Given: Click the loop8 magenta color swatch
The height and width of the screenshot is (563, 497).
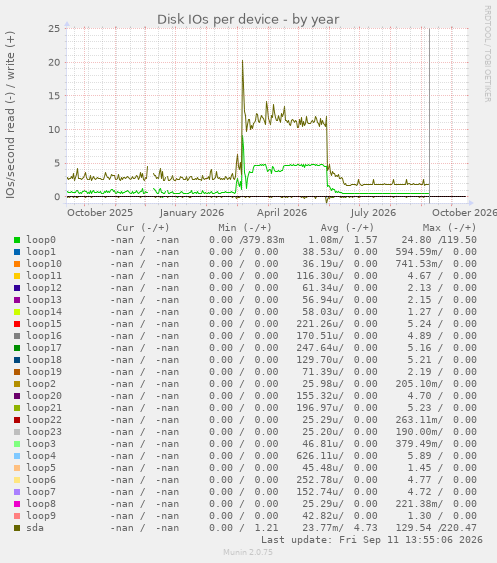Looking at the screenshot, I should coord(17,504).
